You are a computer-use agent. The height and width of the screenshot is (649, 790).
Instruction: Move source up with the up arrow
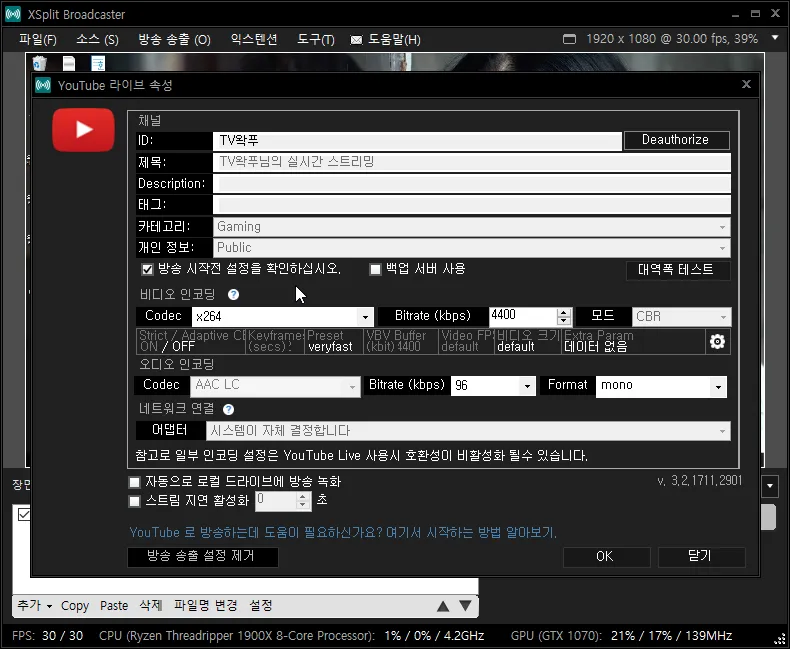(x=443, y=606)
